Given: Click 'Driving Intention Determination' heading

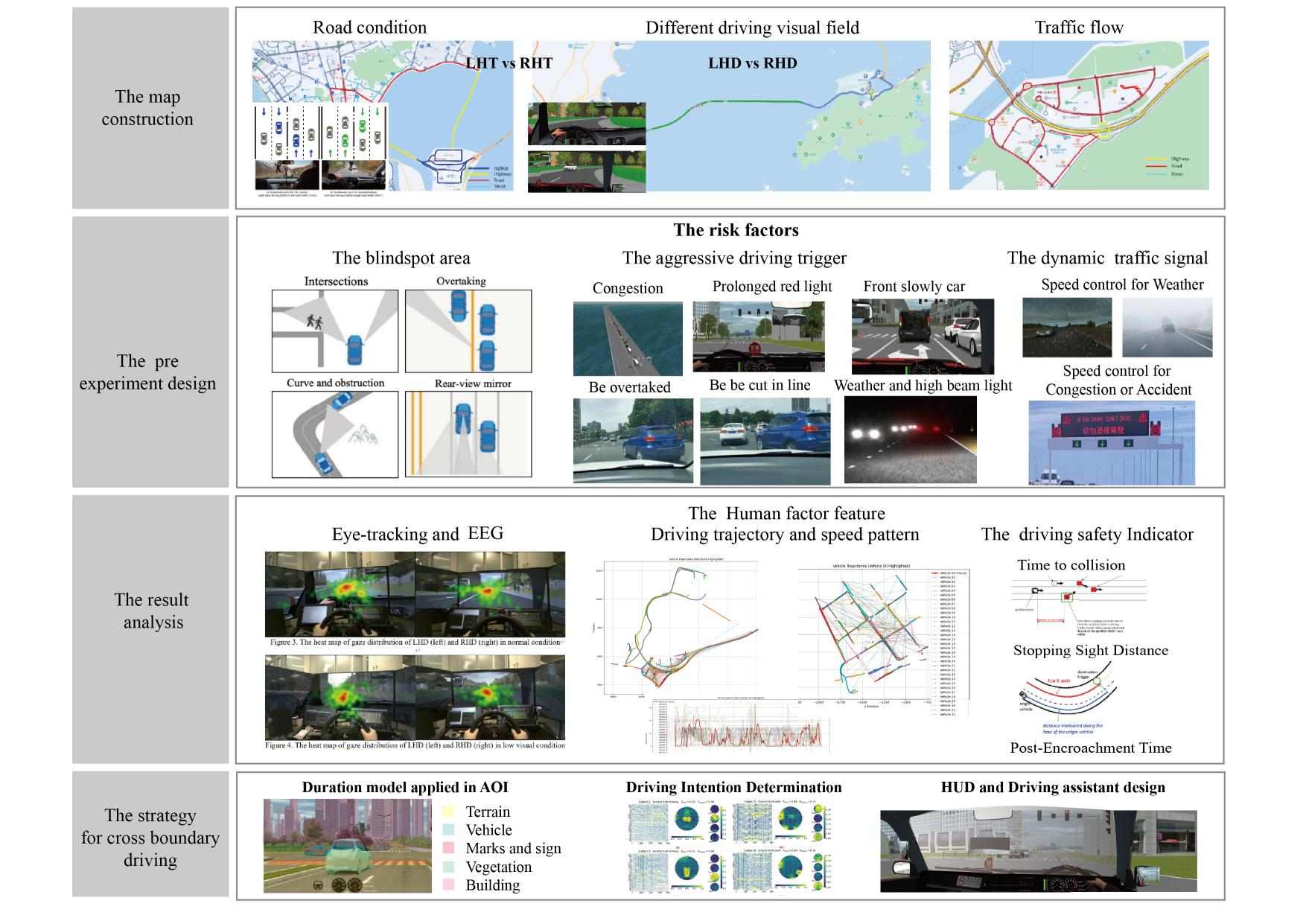Looking at the screenshot, I should 733,788.
